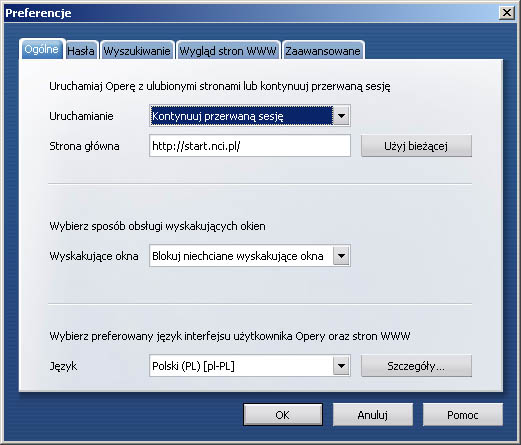Close the Preferencje dialog with X
Image resolution: width=521 pixels, height=445 pixels.
507,13
